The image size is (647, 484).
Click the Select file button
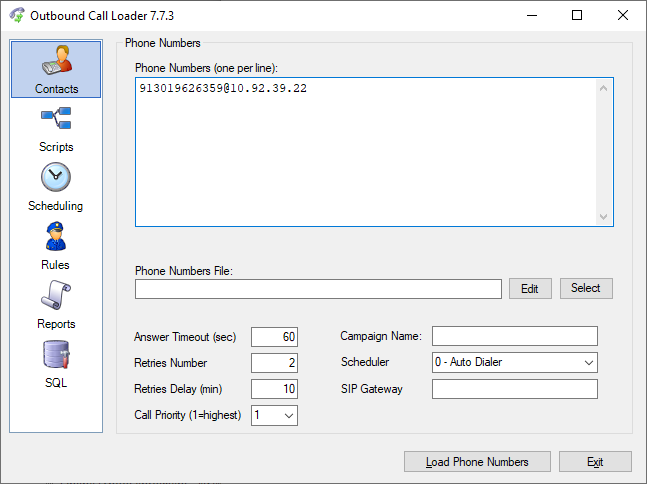(x=586, y=288)
